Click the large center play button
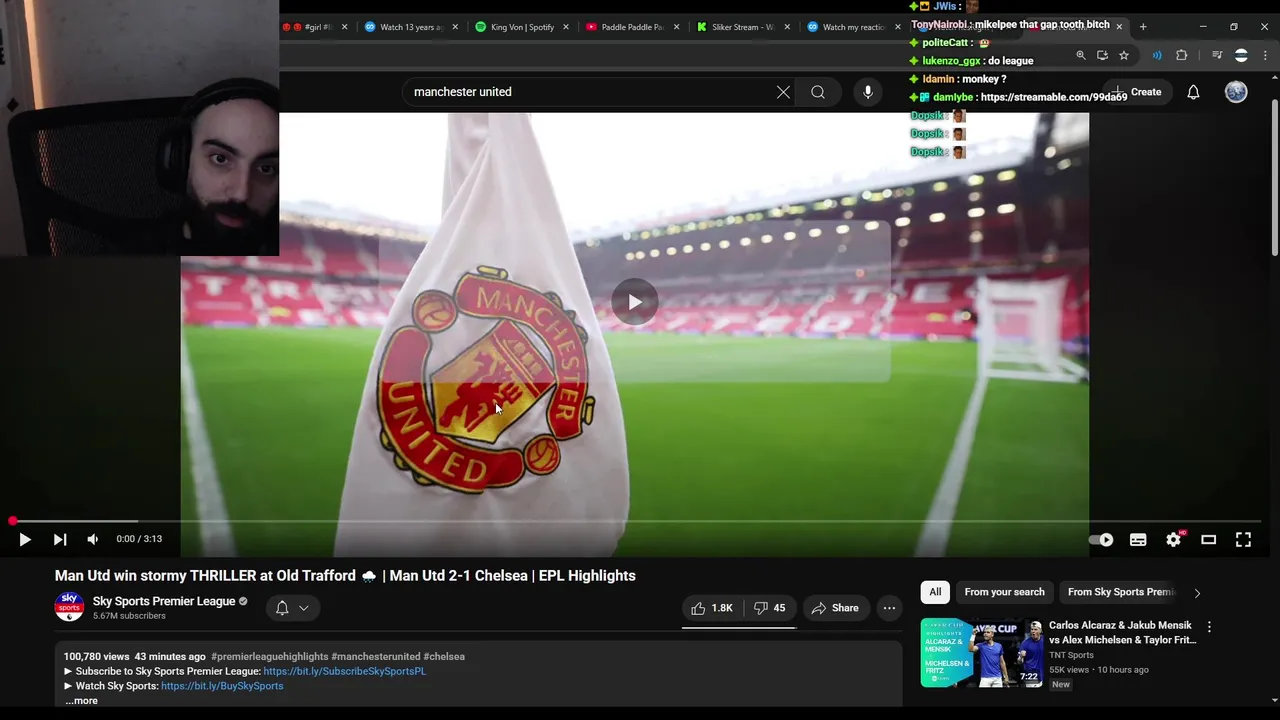 coord(635,302)
